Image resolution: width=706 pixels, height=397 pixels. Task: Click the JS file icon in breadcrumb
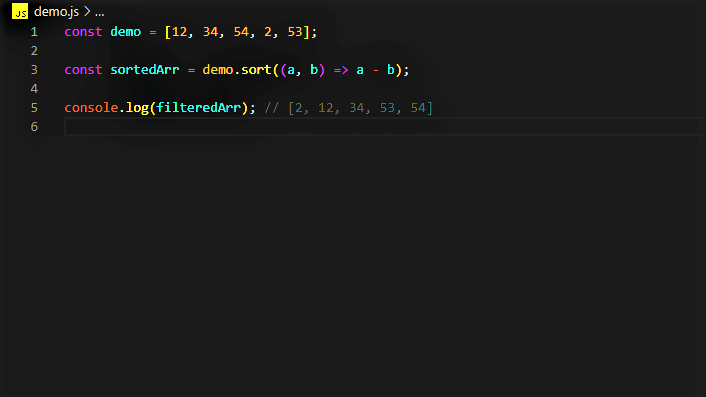tap(20, 11)
